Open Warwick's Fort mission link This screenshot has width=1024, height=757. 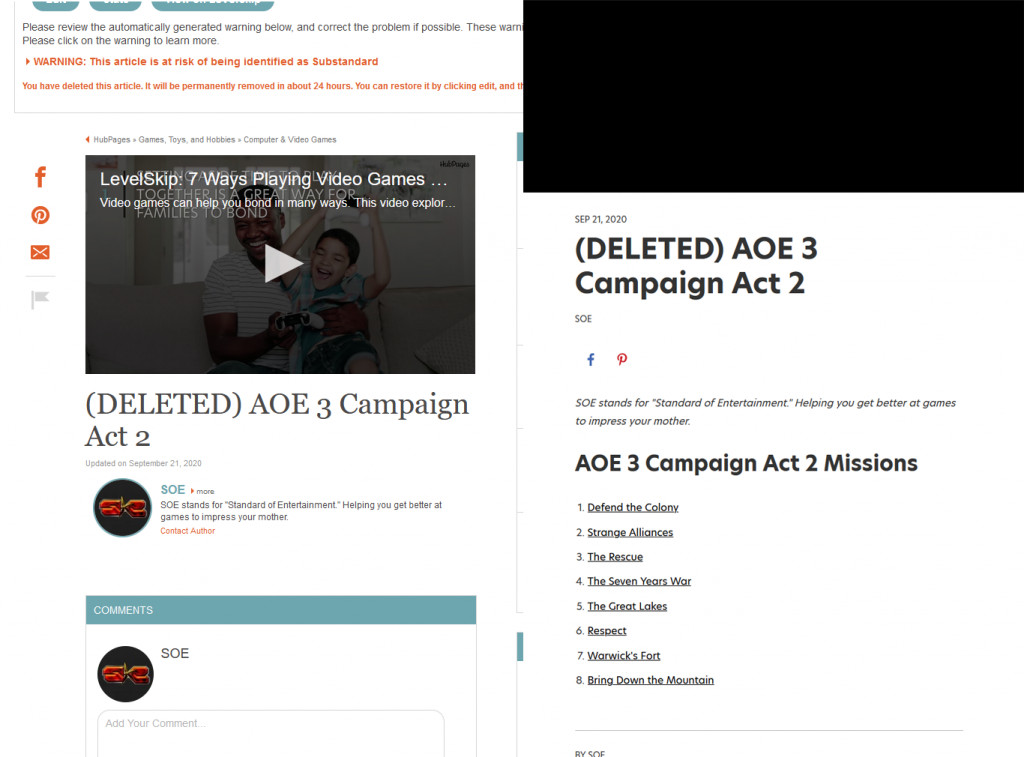[x=624, y=656]
